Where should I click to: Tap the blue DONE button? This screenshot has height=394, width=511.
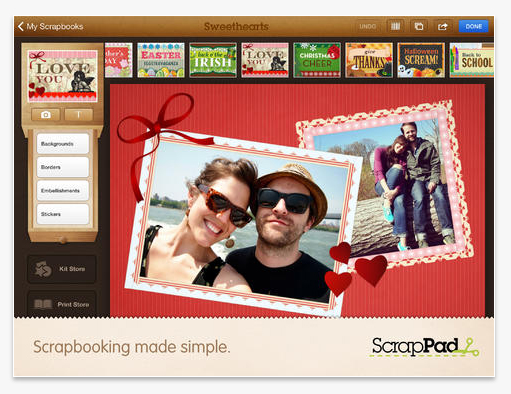coord(474,26)
